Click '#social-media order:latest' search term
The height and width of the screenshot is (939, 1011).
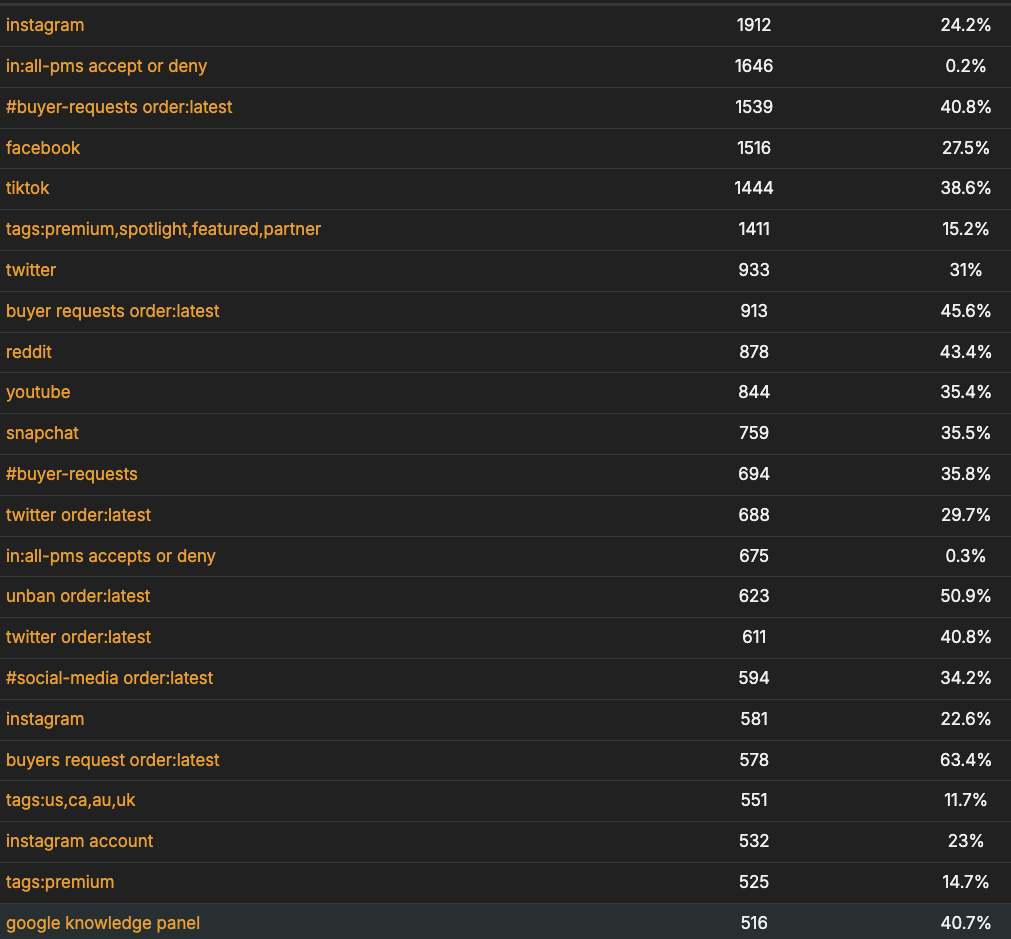(110, 678)
